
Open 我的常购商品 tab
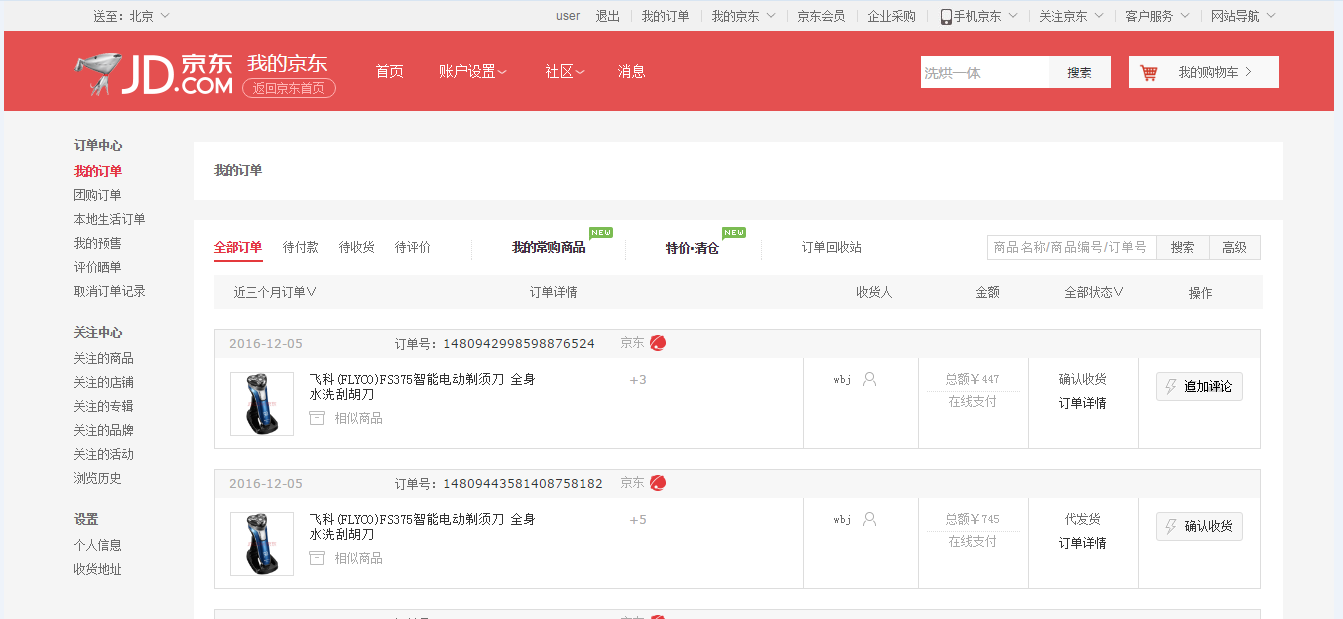click(x=548, y=247)
